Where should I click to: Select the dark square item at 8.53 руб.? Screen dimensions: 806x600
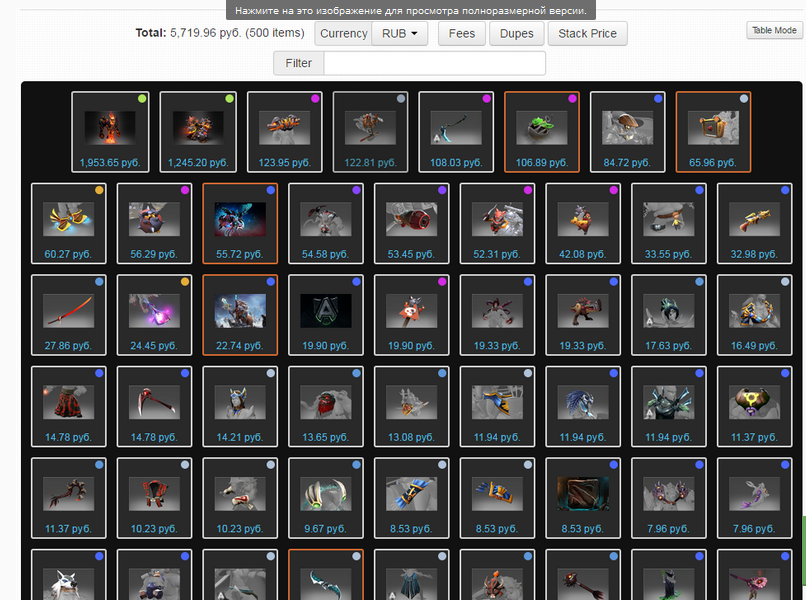(583, 498)
